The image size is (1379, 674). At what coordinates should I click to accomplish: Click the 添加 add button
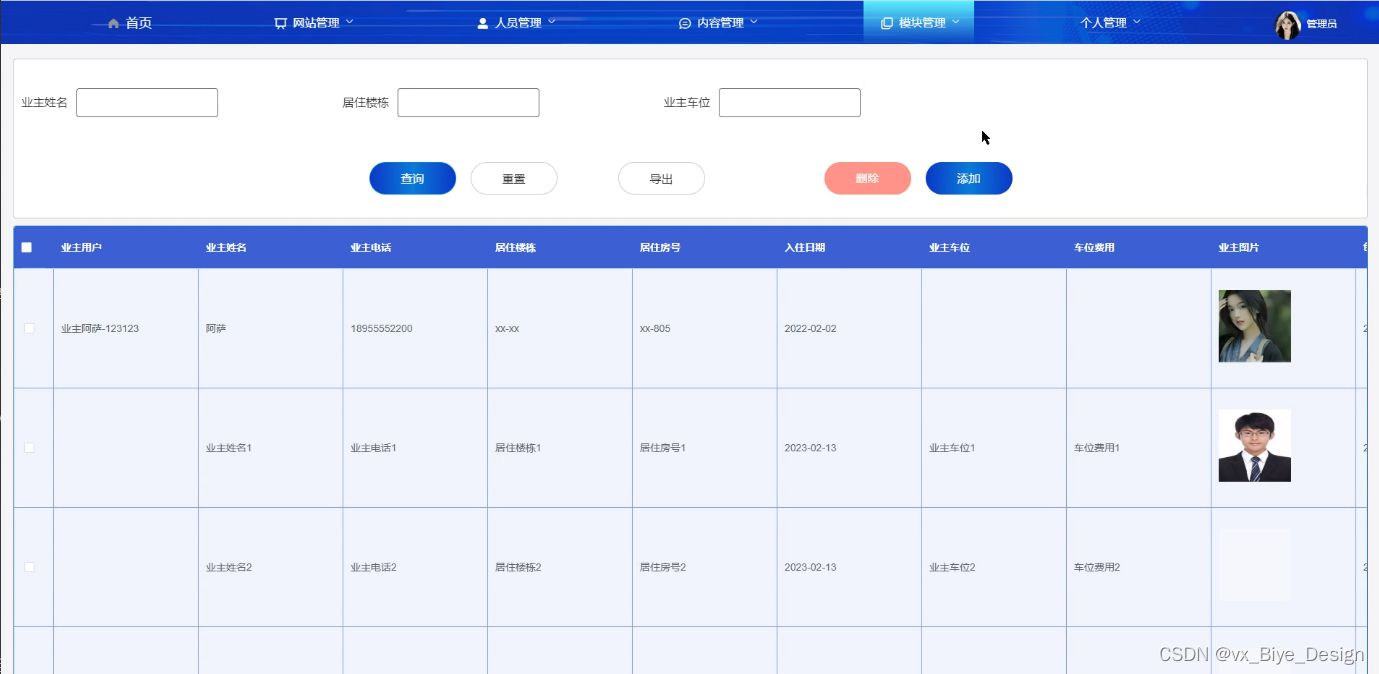[969, 179]
